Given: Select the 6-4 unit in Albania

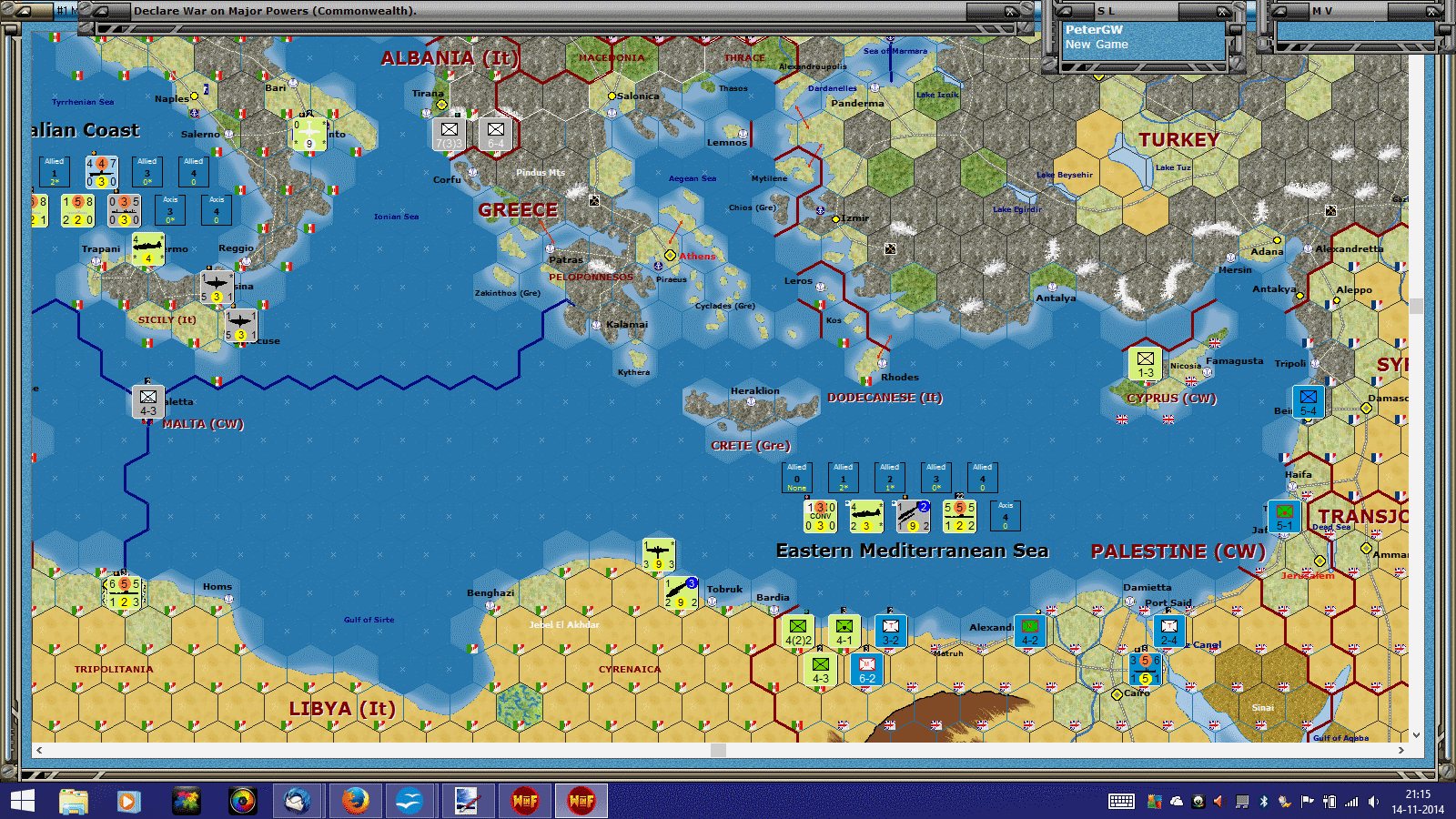Looking at the screenshot, I should [495, 135].
